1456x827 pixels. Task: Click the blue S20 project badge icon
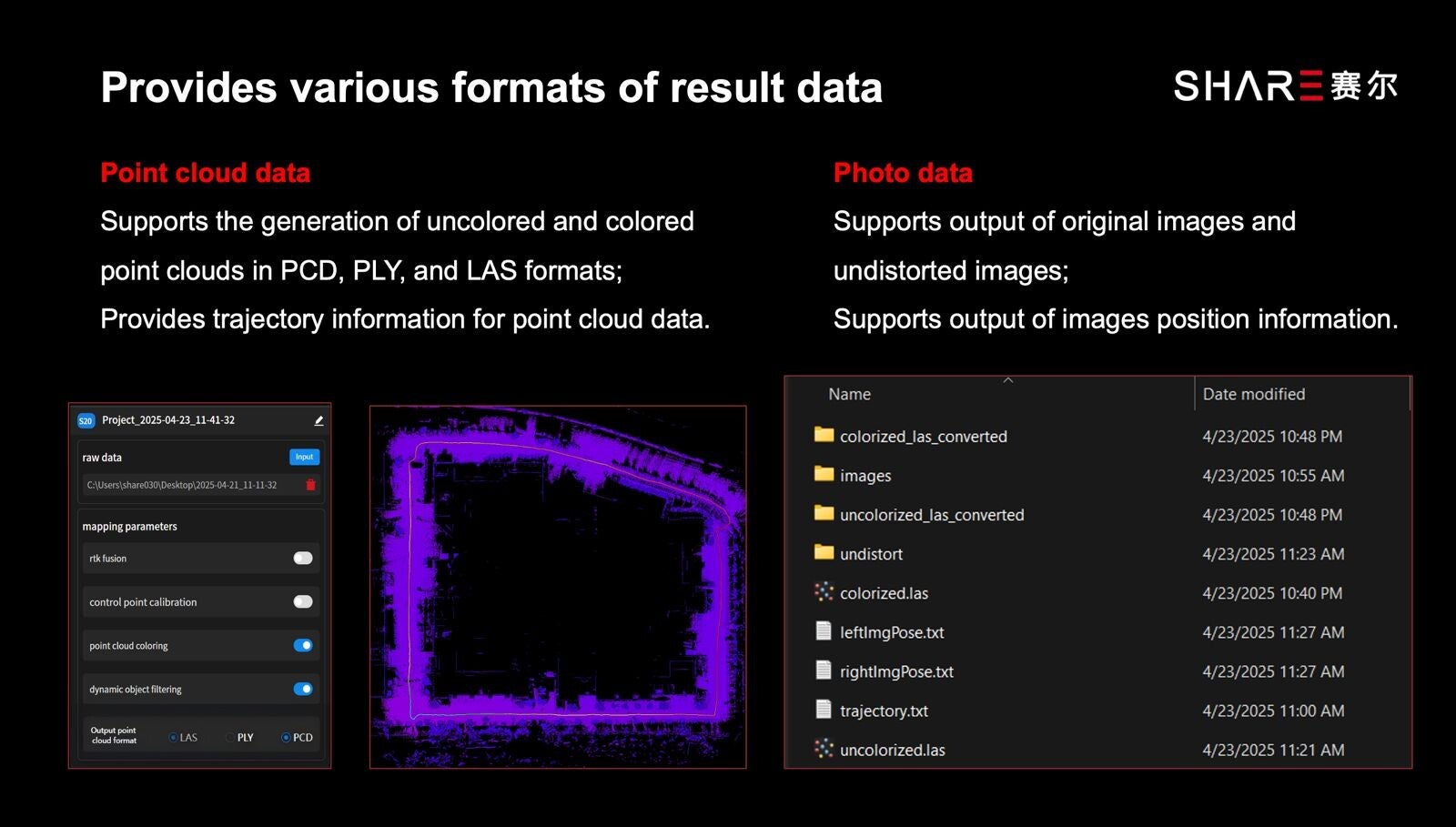[x=86, y=420]
